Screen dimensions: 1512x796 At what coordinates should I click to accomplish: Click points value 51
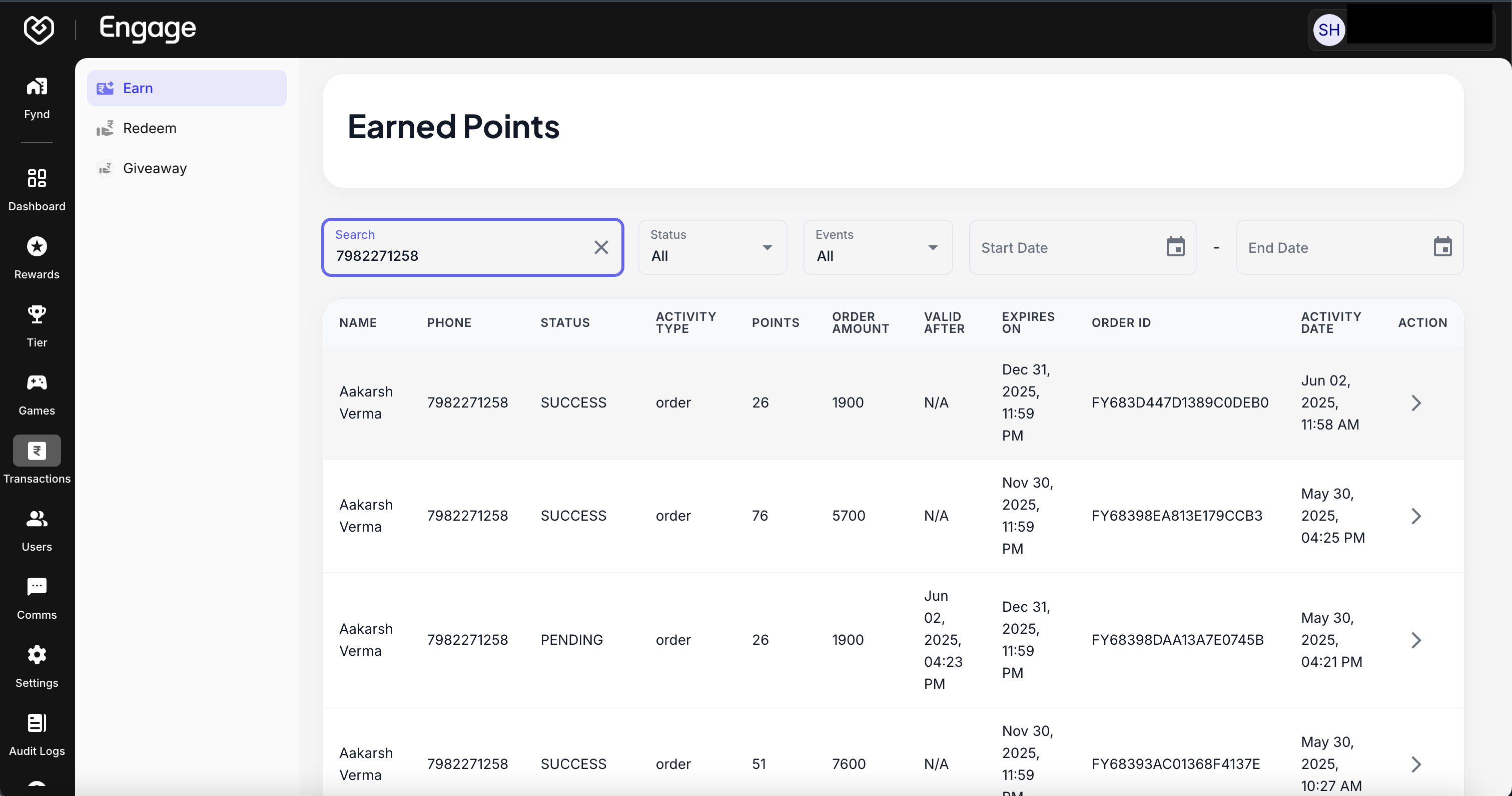(759, 764)
